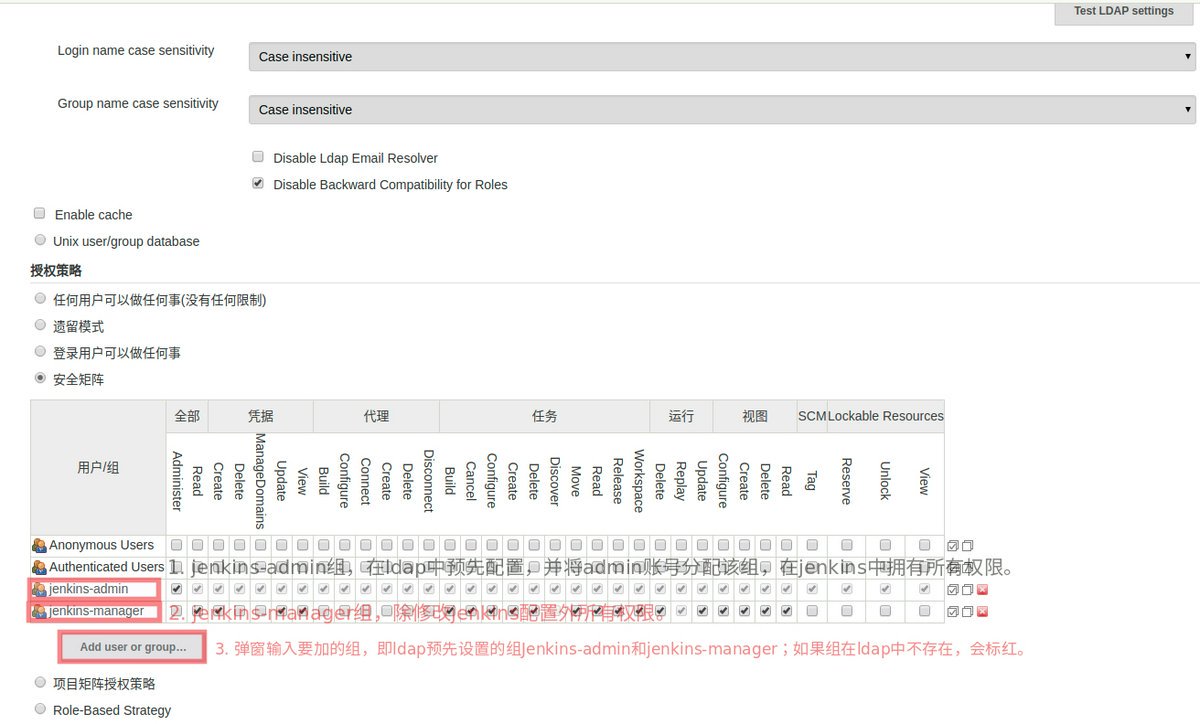Screen dimensions: 1200x724
Task: Check SCM Tag for jenkins-manager
Action: point(812,611)
